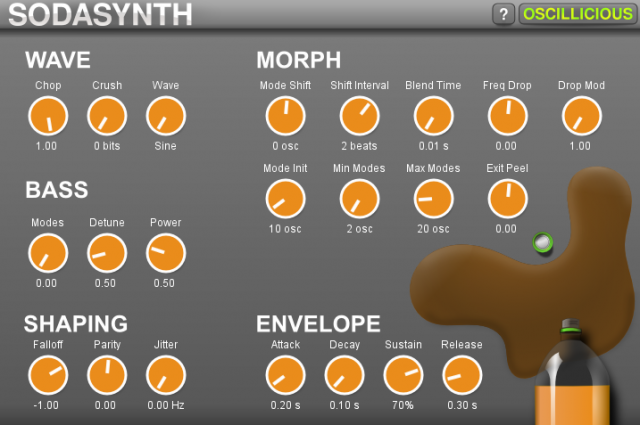
Task: Click the question mark help button
Action: [x=503, y=14]
